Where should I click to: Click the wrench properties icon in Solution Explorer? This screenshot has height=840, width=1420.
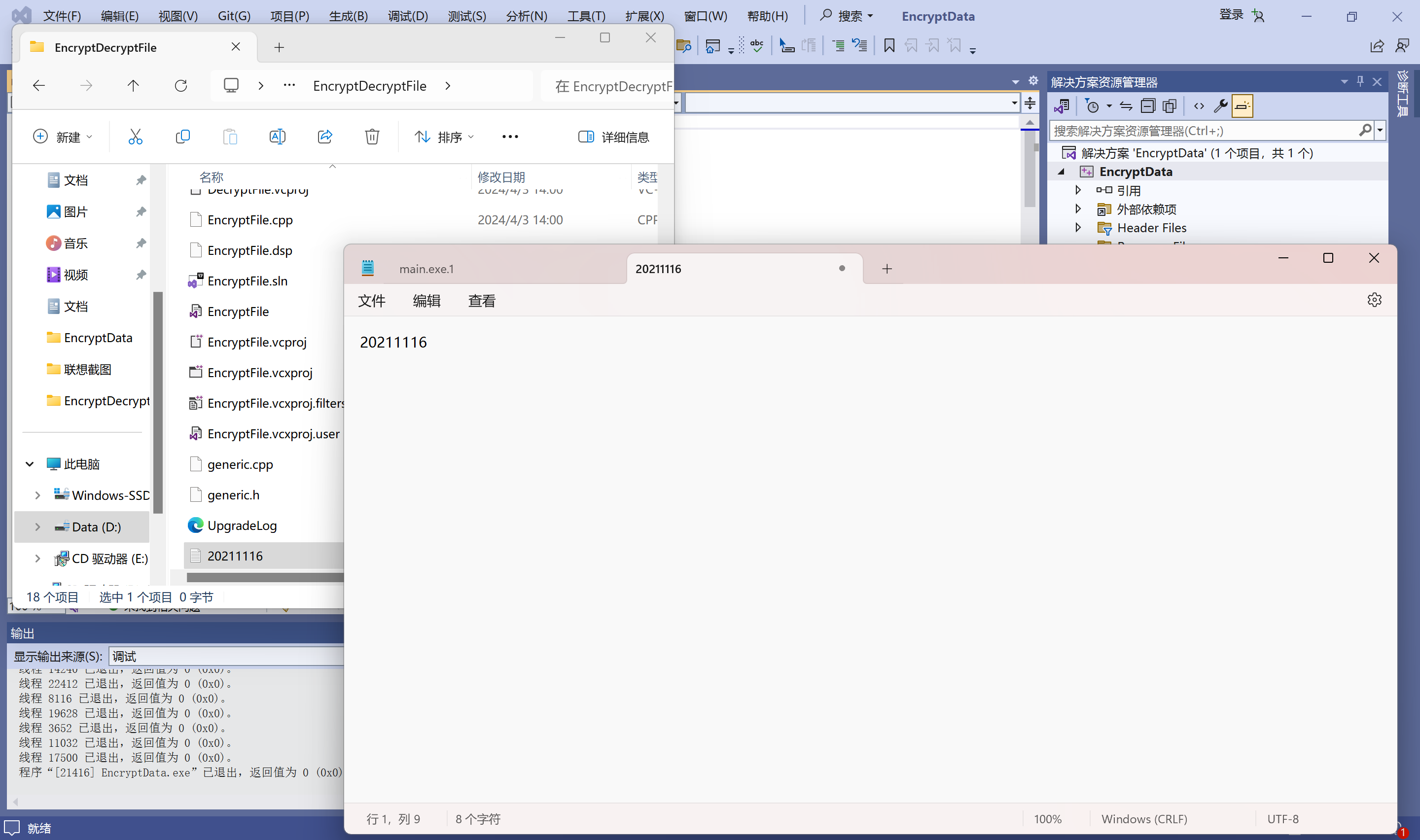tap(1220, 106)
